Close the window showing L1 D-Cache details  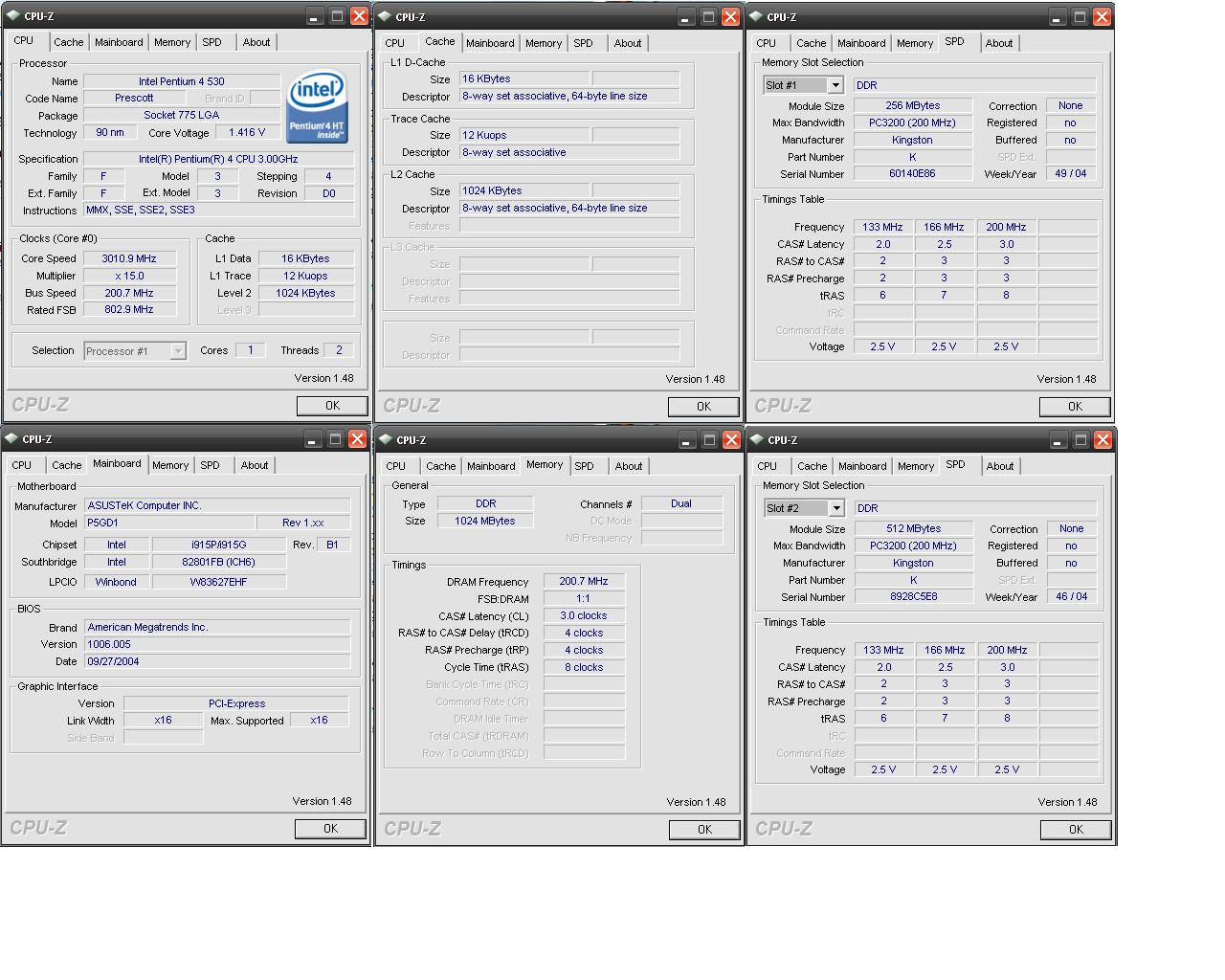pyautogui.click(x=730, y=17)
